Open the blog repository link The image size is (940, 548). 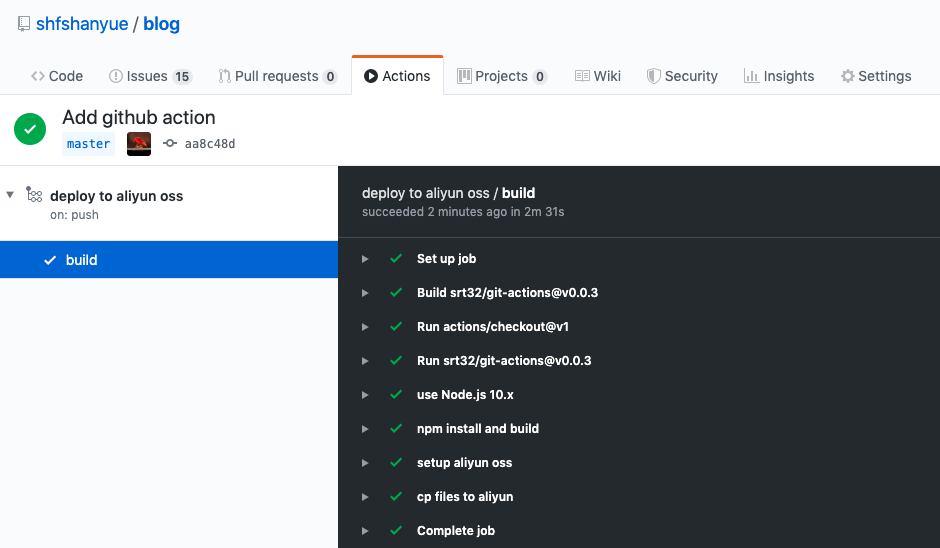(x=162, y=24)
